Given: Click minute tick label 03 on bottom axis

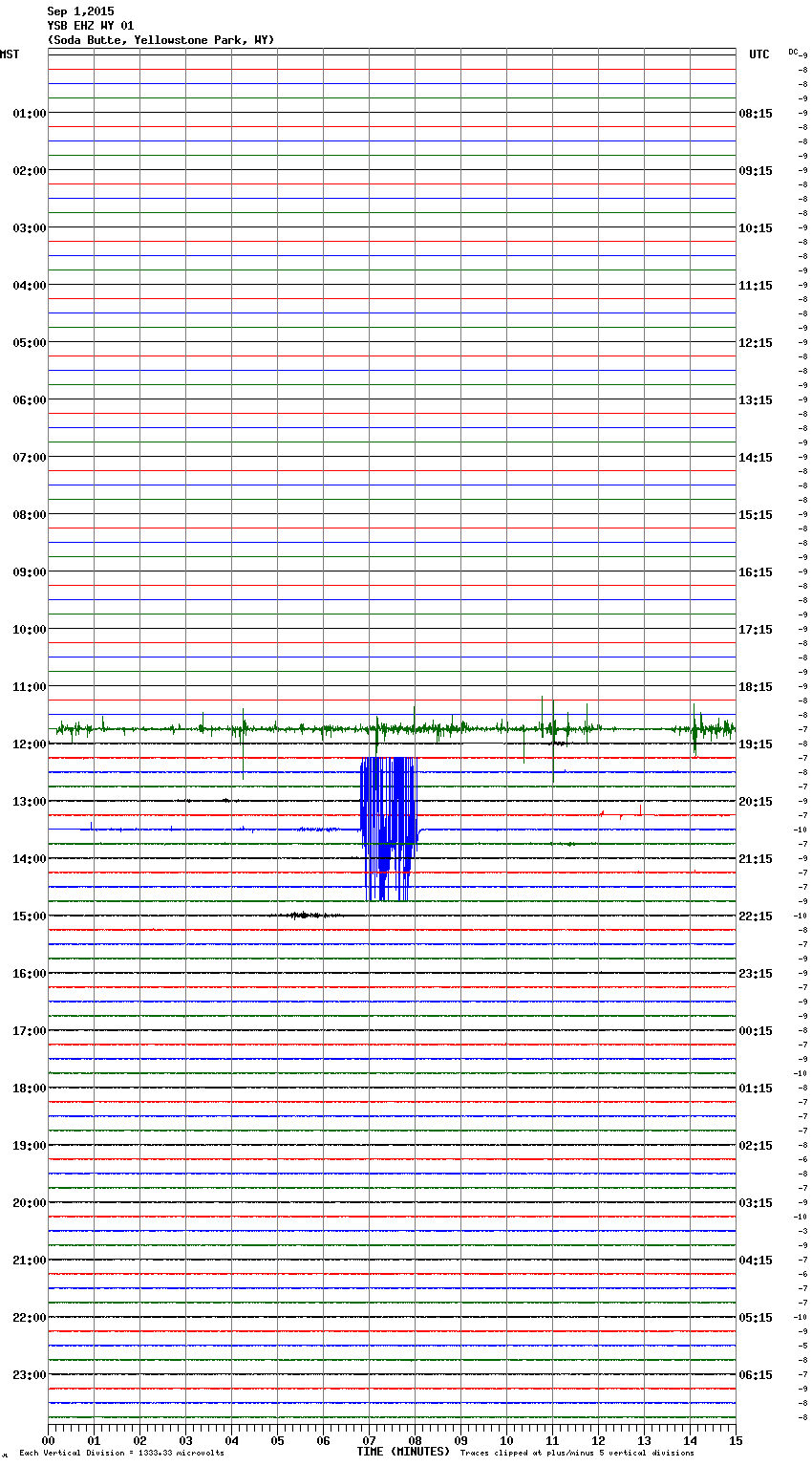Looking at the screenshot, I should coord(185,1440).
